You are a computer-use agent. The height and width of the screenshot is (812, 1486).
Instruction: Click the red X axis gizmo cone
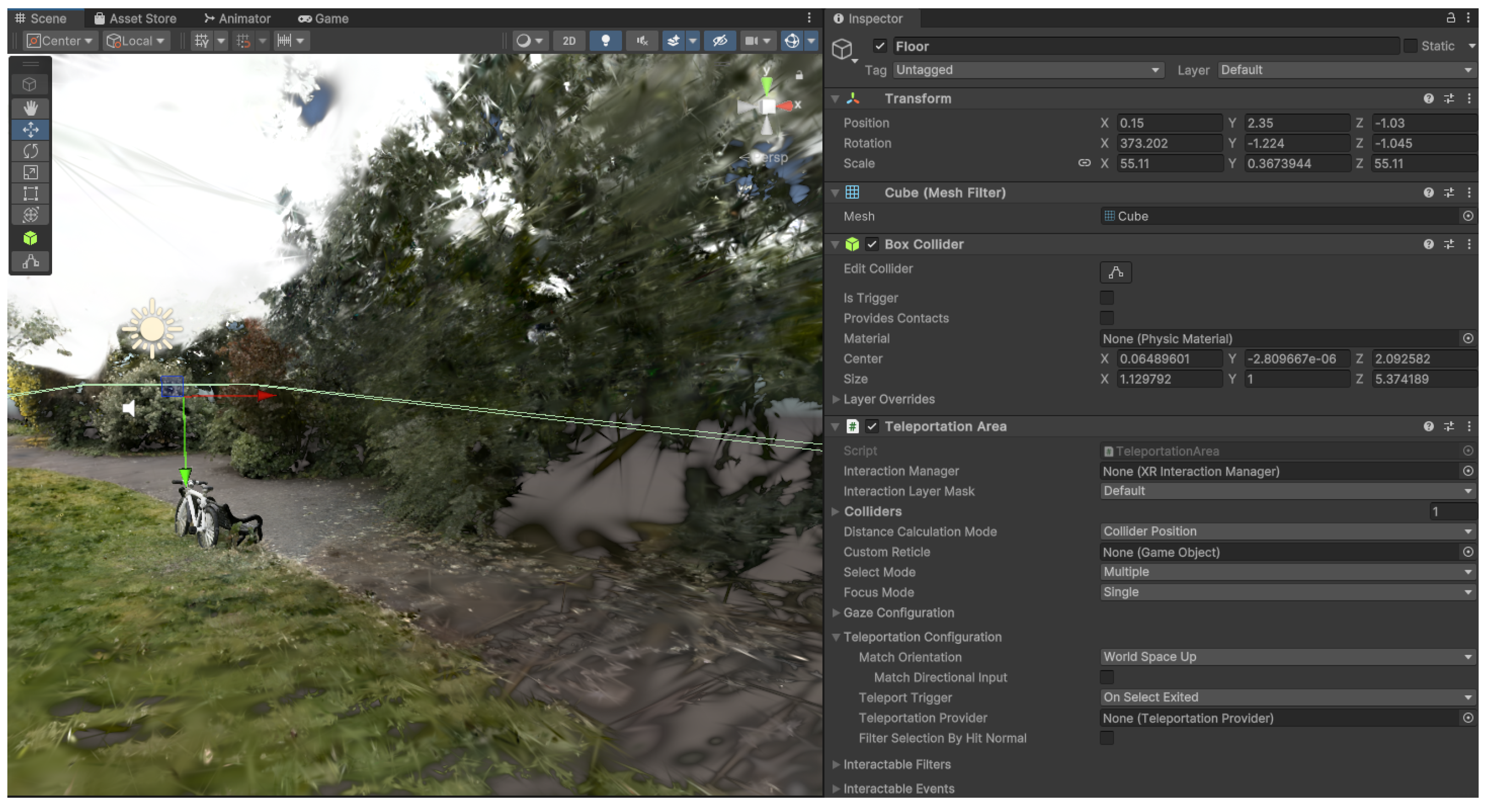point(786,106)
